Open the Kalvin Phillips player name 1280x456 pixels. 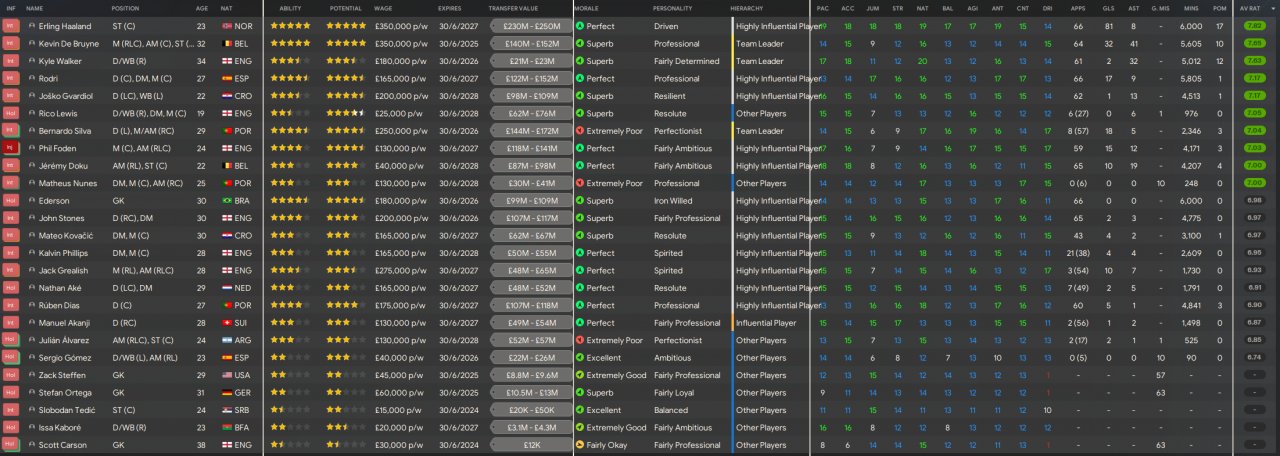point(65,253)
